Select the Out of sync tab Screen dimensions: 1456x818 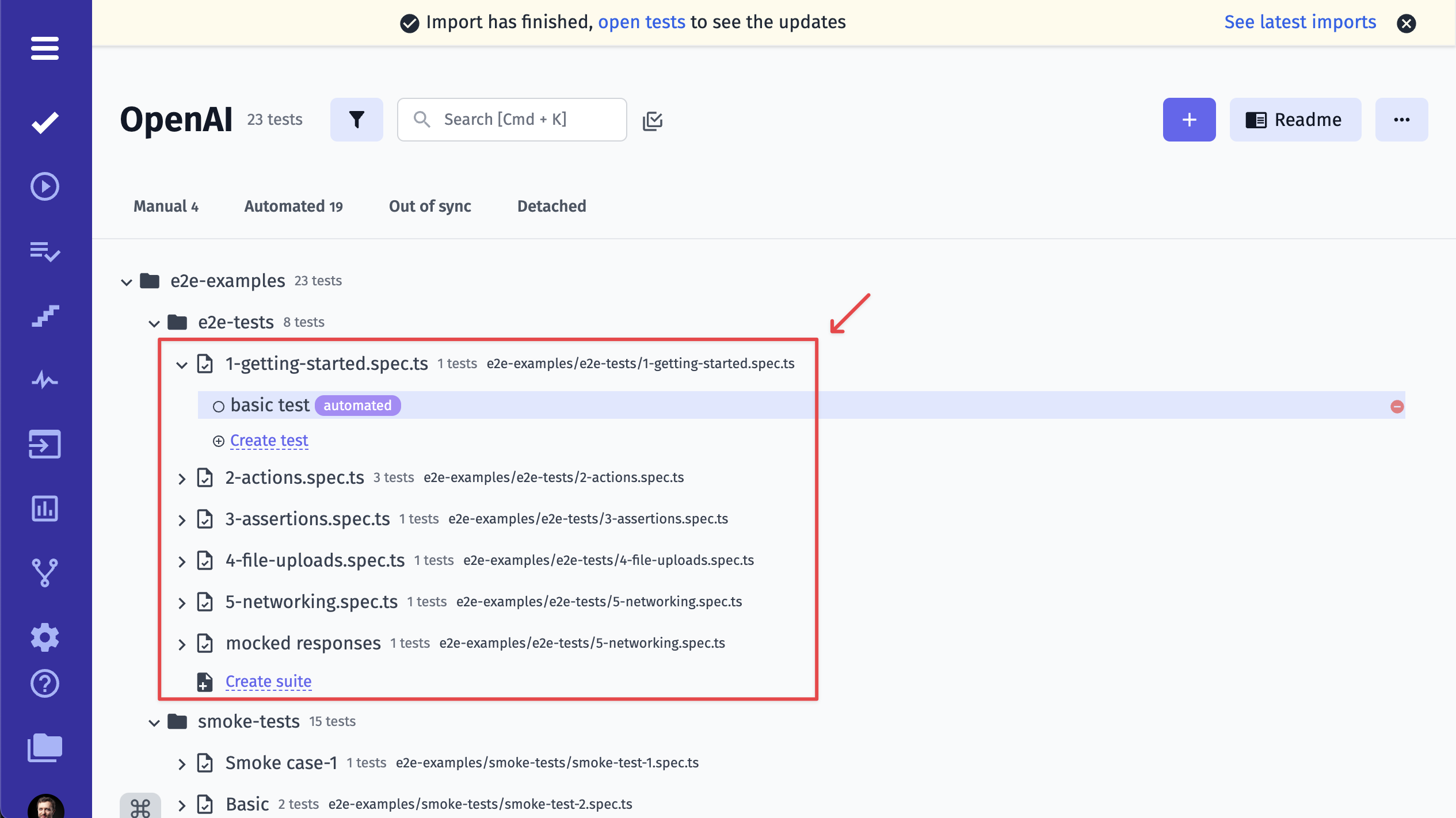[x=430, y=206]
